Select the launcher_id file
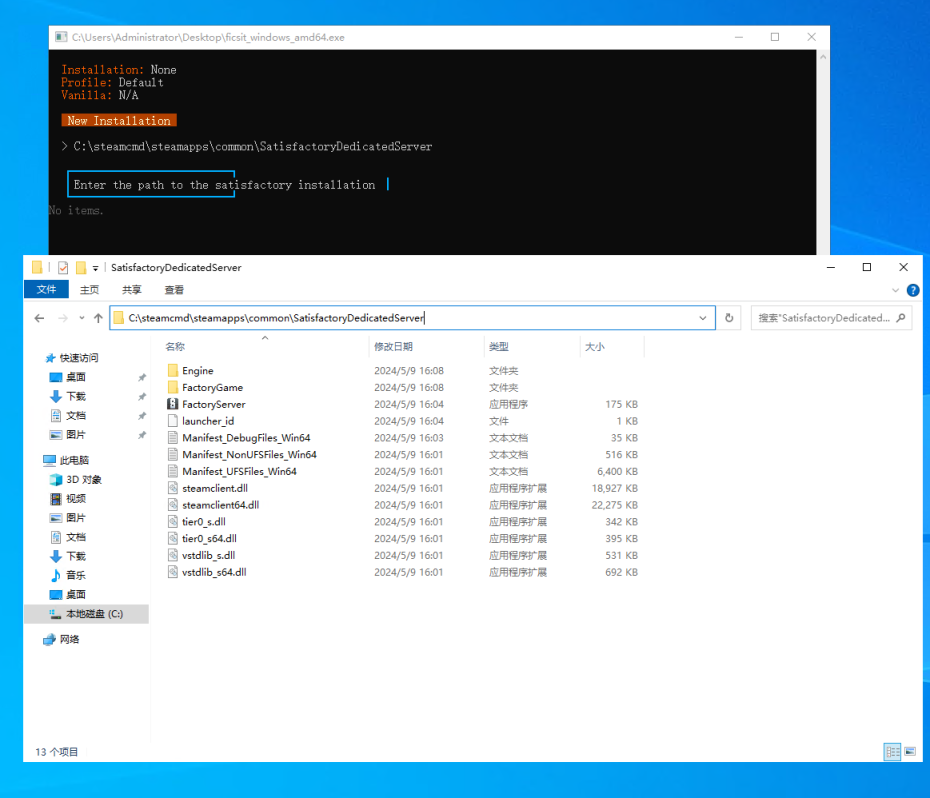 (208, 421)
